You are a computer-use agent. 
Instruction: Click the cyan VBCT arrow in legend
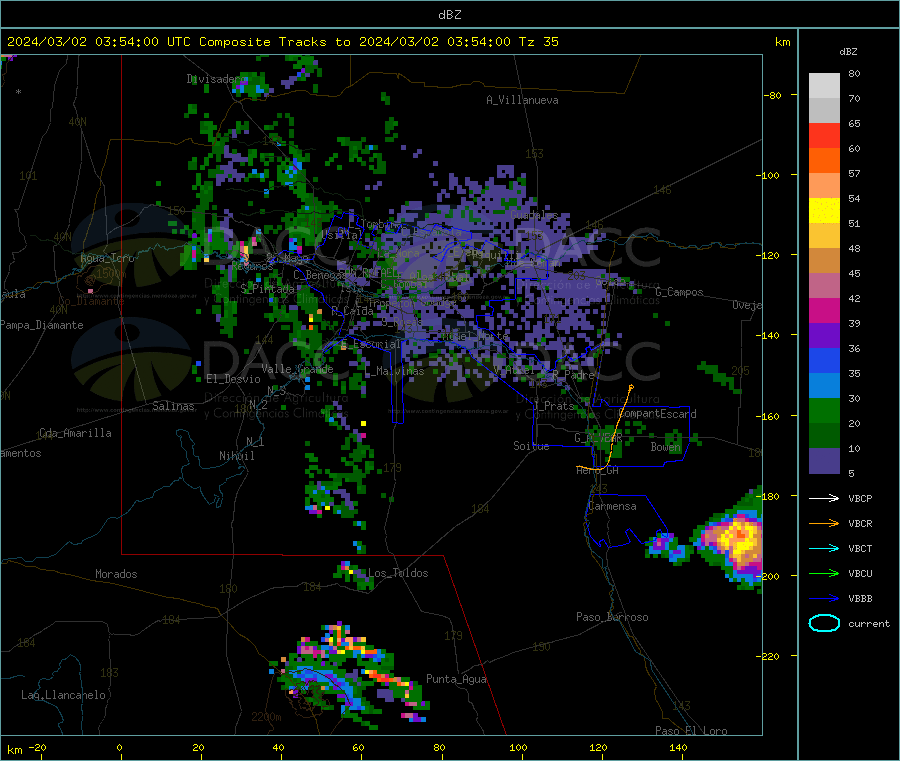(x=824, y=548)
